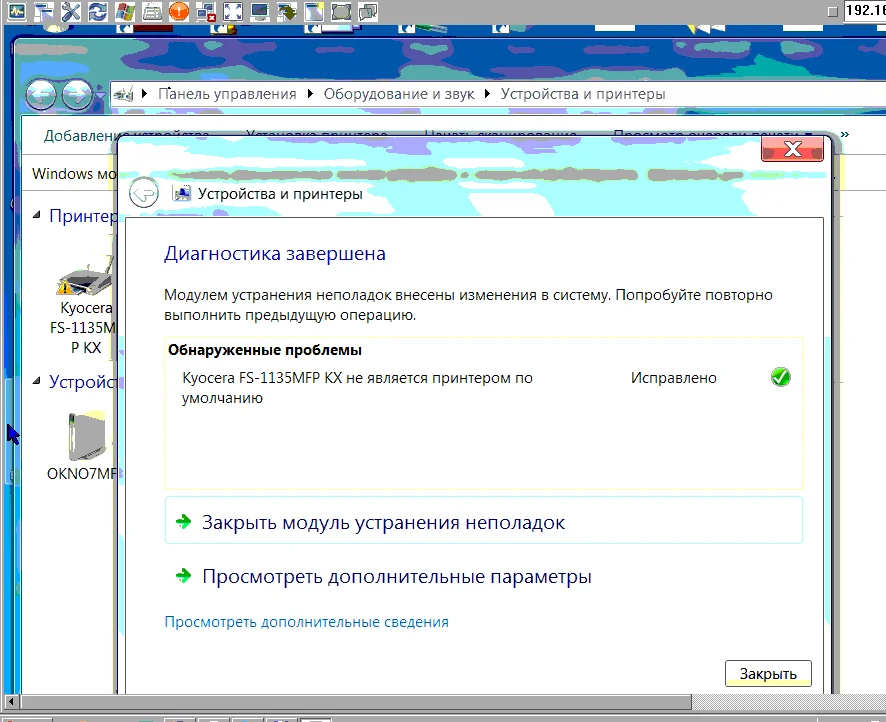Click the Устройства и принтеры dialog title icon
Image resolution: width=886 pixels, height=722 pixels.
coord(182,194)
